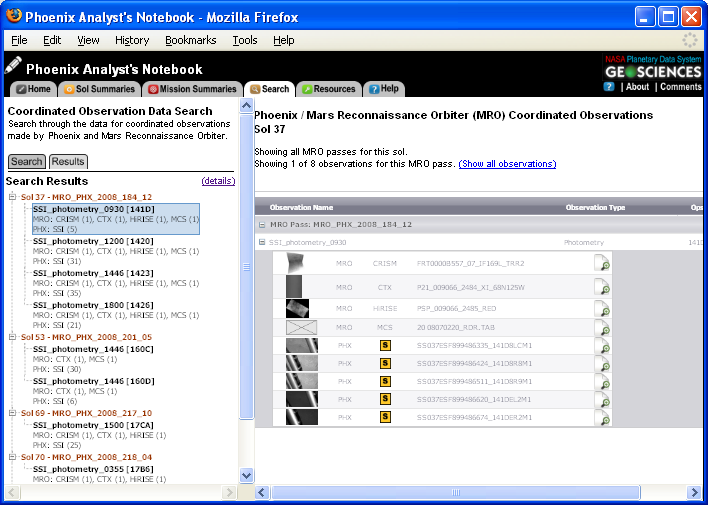The width and height of the screenshot is (708, 505).
Task: Click view icon for the CRISM product row
Action: (x=602, y=264)
